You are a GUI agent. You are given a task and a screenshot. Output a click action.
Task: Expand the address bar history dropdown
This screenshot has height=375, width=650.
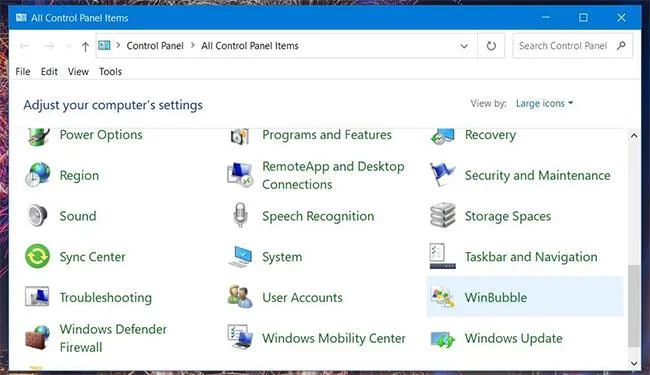pos(464,46)
